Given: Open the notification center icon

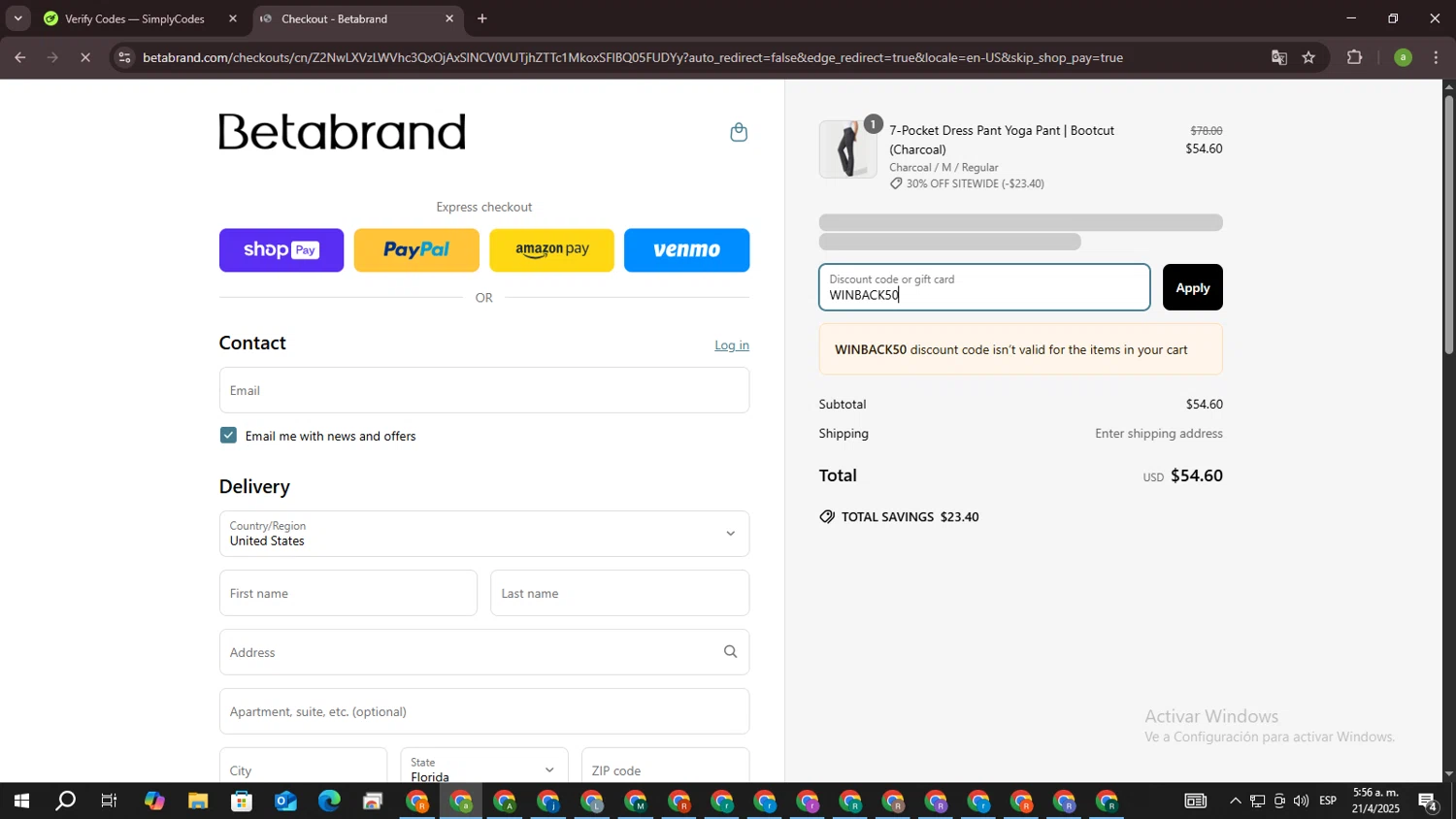Looking at the screenshot, I should 1428,802.
